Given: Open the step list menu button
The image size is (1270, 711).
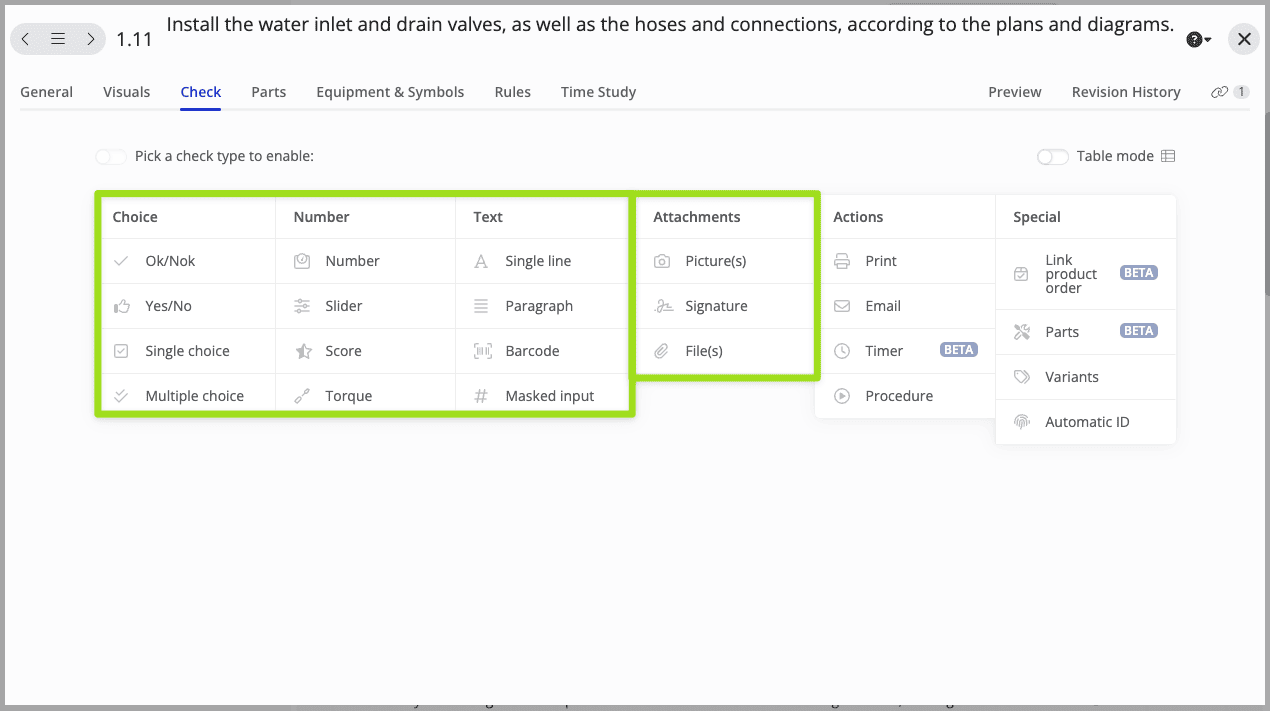Looking at the screenshot, I should coord(58,39).
